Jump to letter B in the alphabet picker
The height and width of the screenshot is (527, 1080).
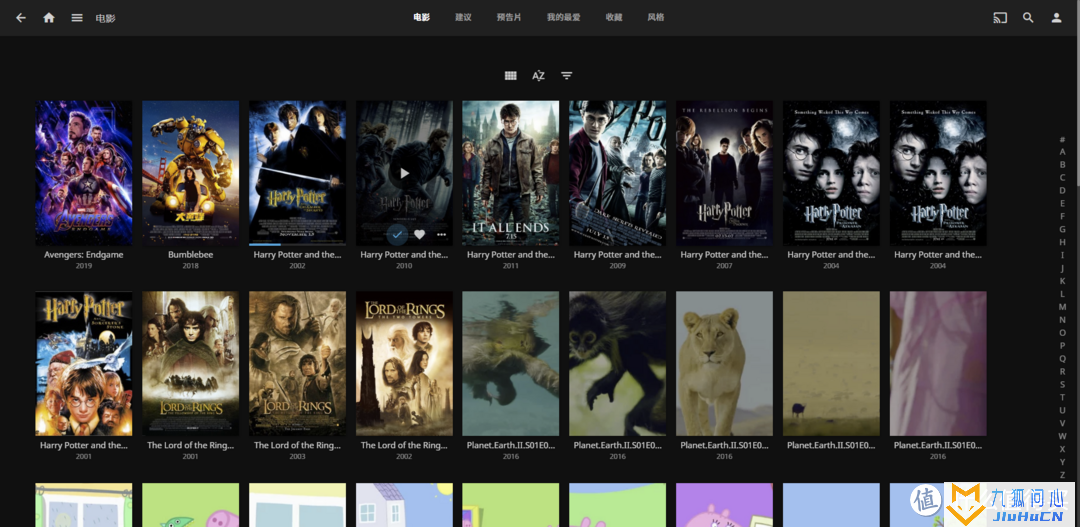tap(1063, 165)
